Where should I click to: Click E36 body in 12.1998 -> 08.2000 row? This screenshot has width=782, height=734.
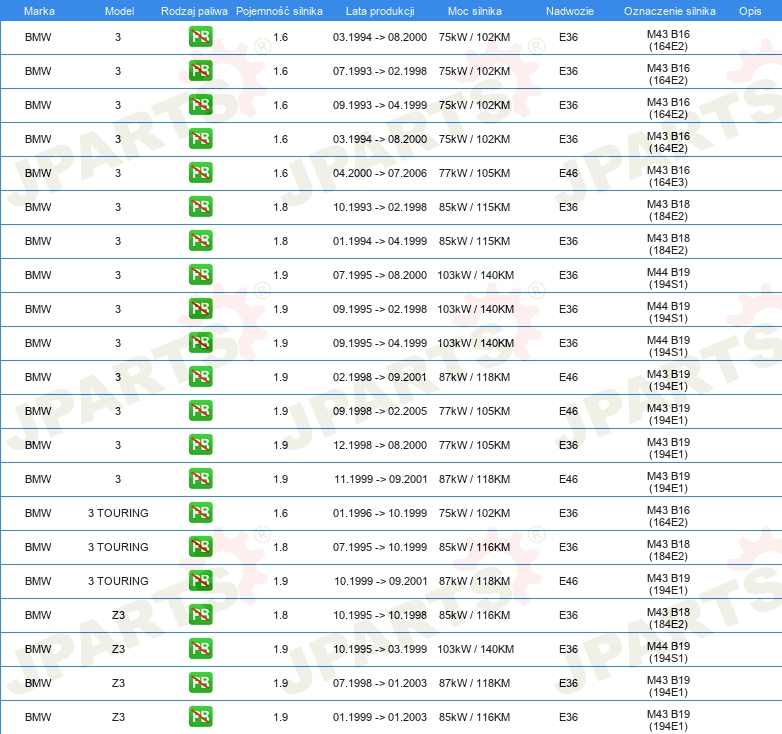pos(569,445)
